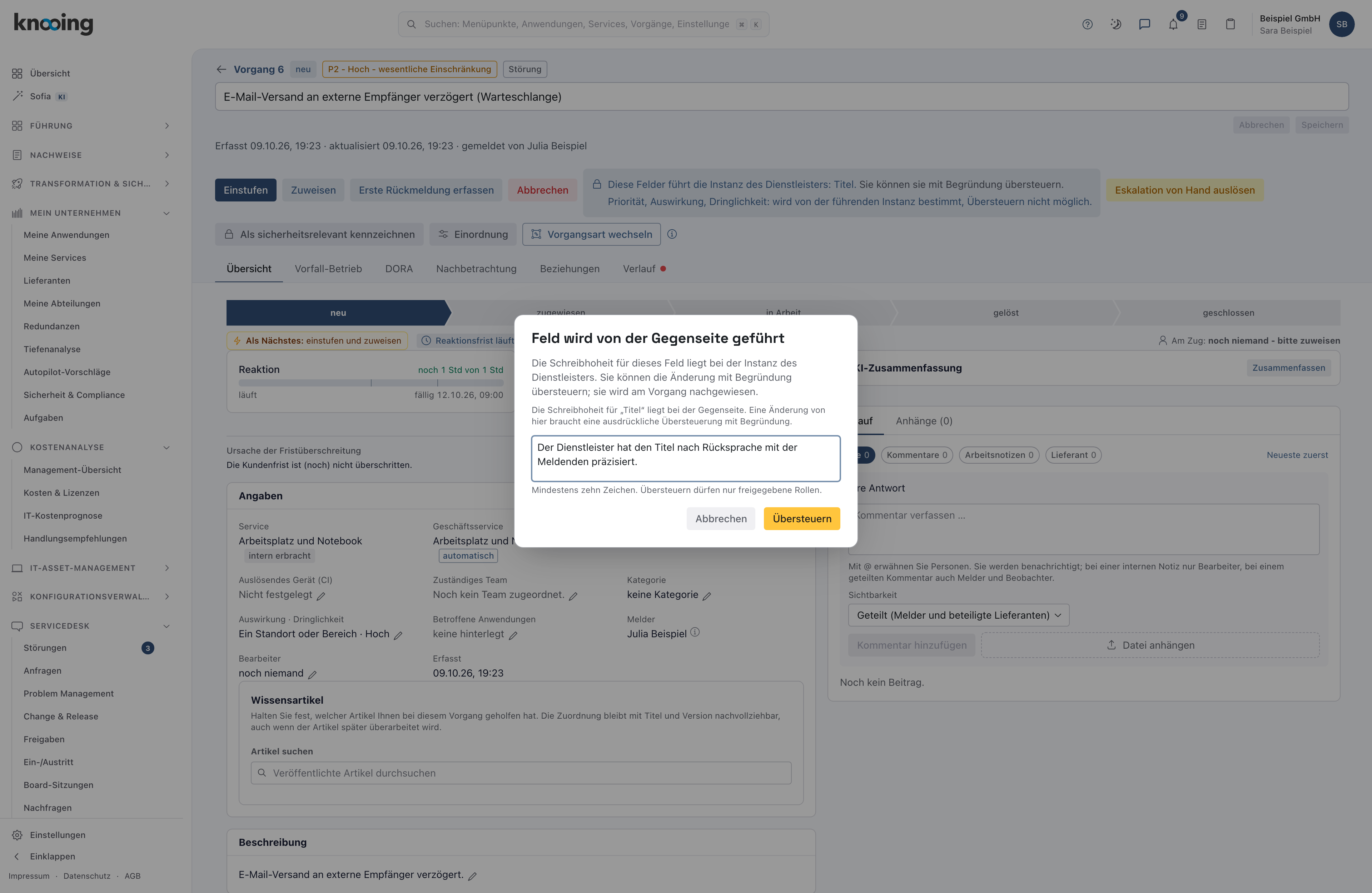Cancel the dialog with Abbrechen

coord(721,519)
